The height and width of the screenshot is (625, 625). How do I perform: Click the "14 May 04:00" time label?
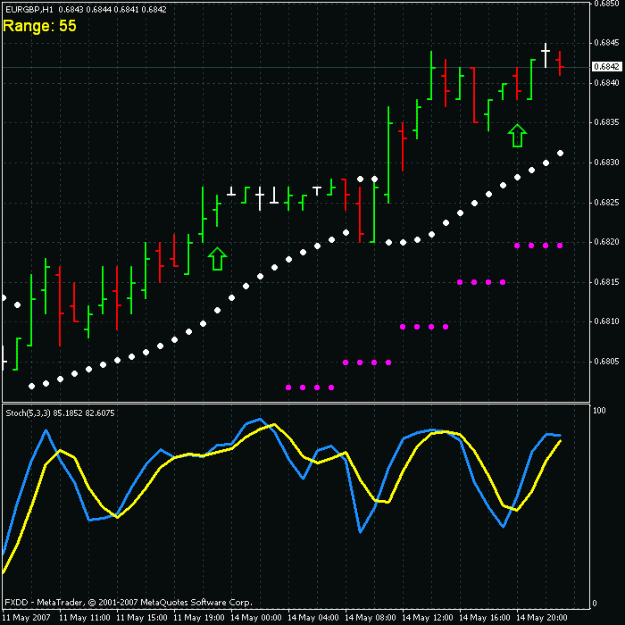point(313,618)
